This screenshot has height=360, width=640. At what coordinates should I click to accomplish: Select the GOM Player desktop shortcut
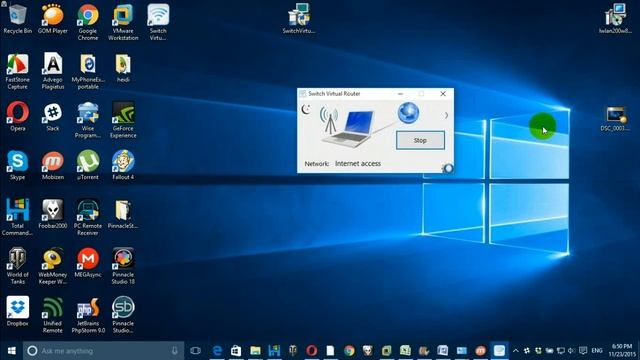(x=53, y=19)
